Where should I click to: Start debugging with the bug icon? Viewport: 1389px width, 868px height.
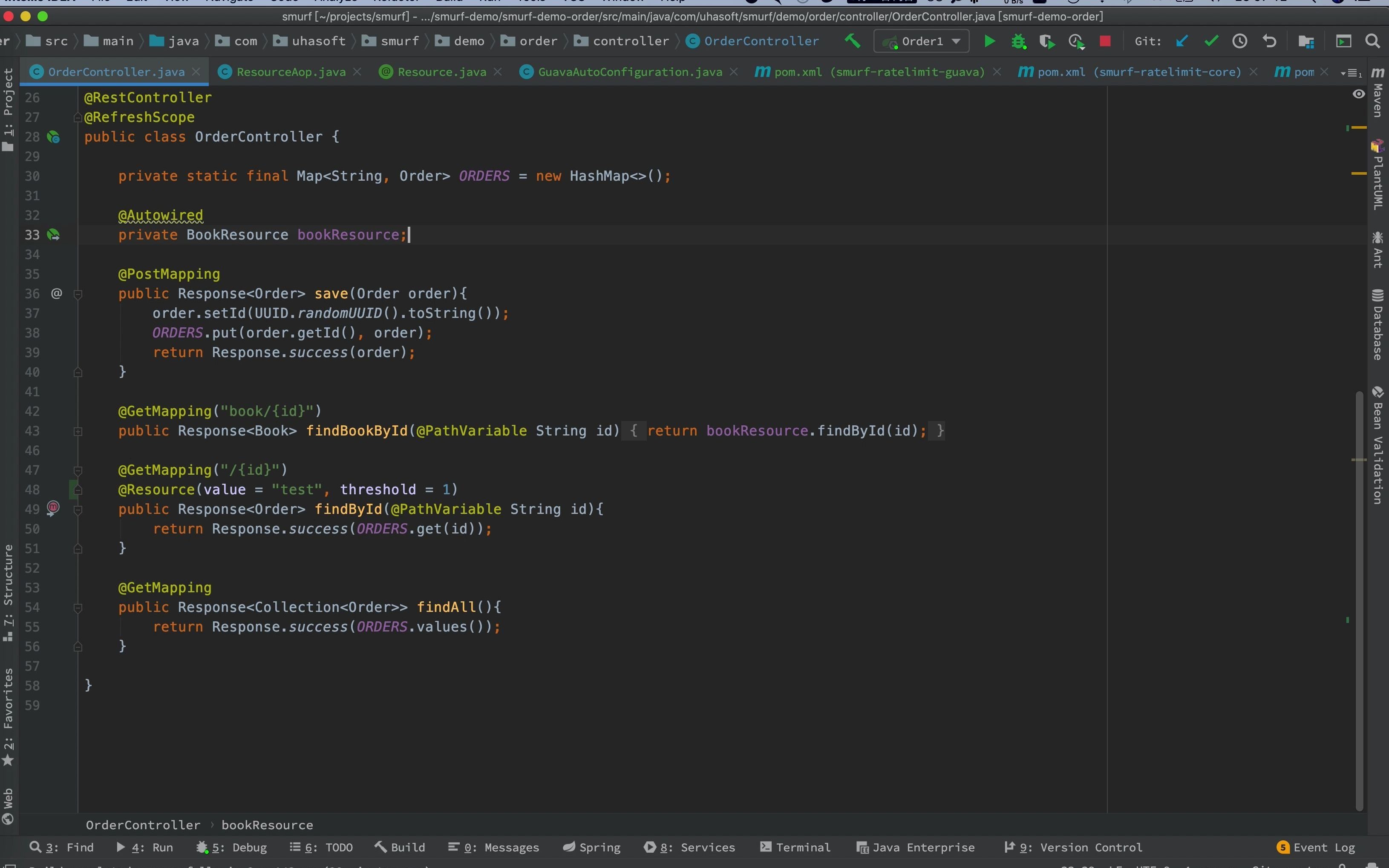tap(1019, 41)
